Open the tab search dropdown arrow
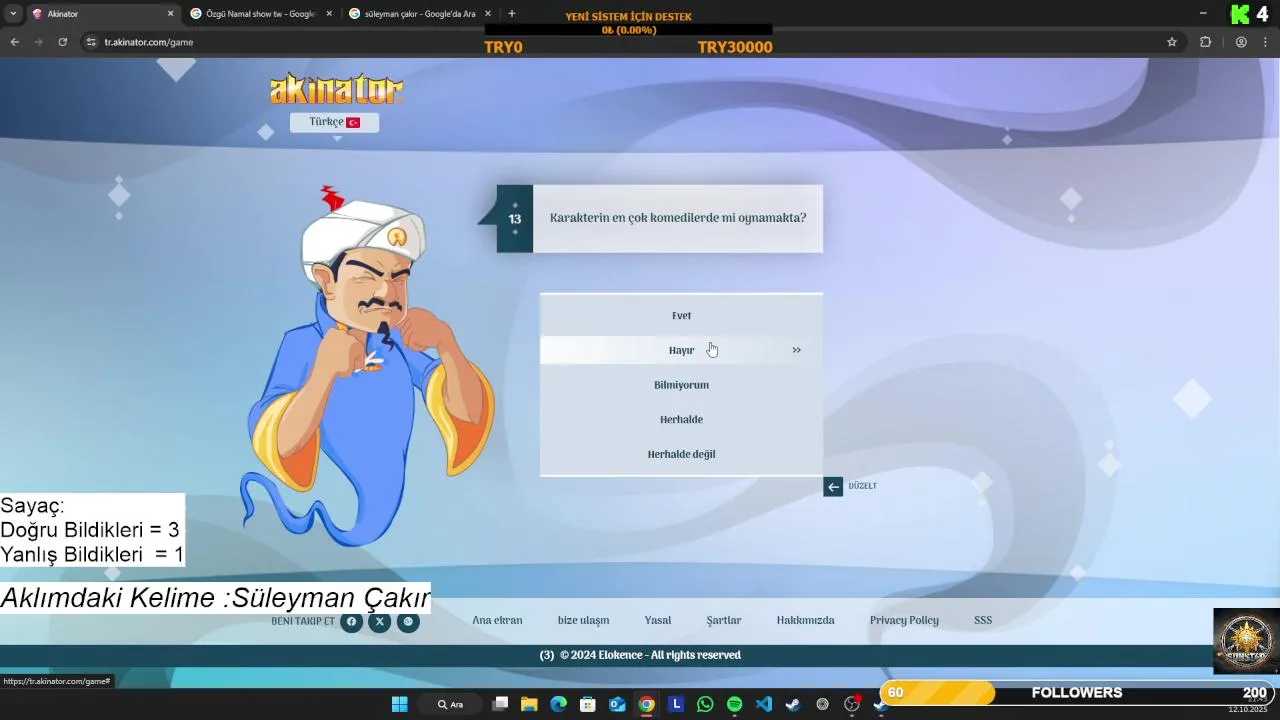 click(13, 14)
